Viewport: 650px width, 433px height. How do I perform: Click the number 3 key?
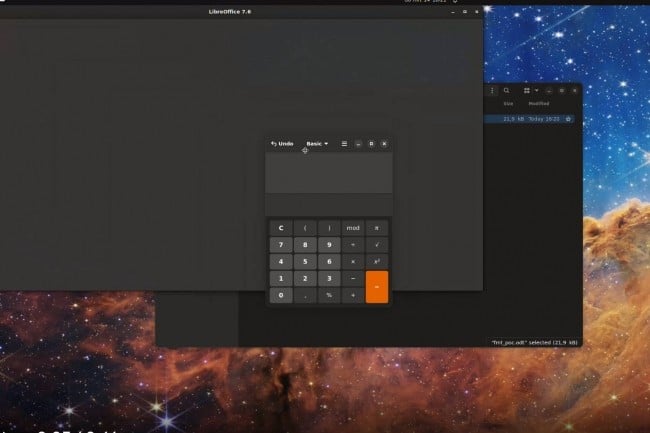coord(329,278)
